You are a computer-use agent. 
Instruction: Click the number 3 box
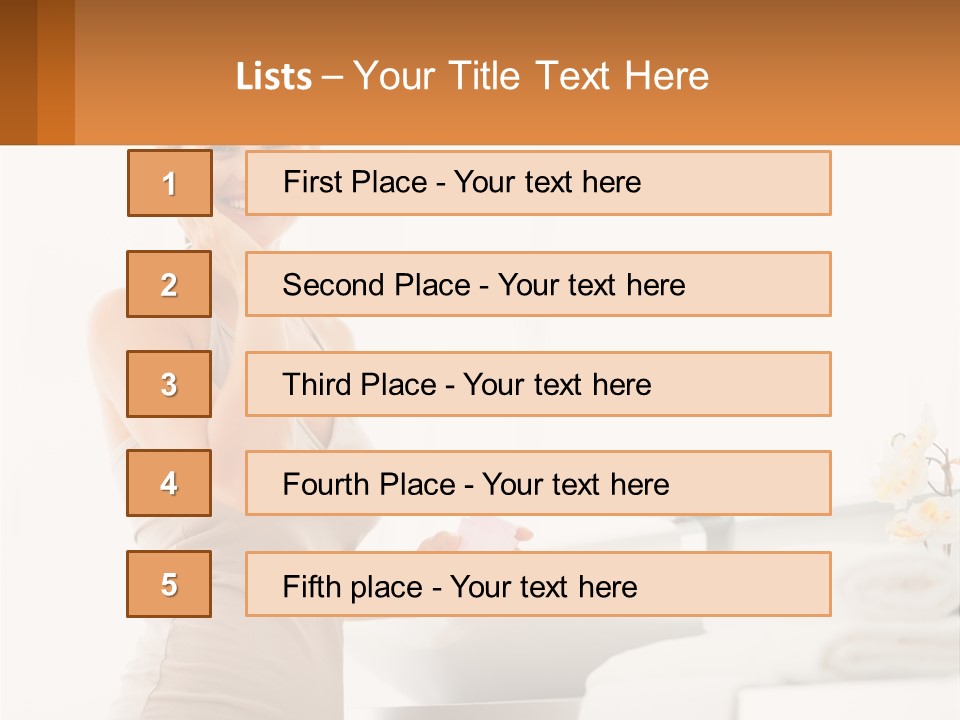169,384
